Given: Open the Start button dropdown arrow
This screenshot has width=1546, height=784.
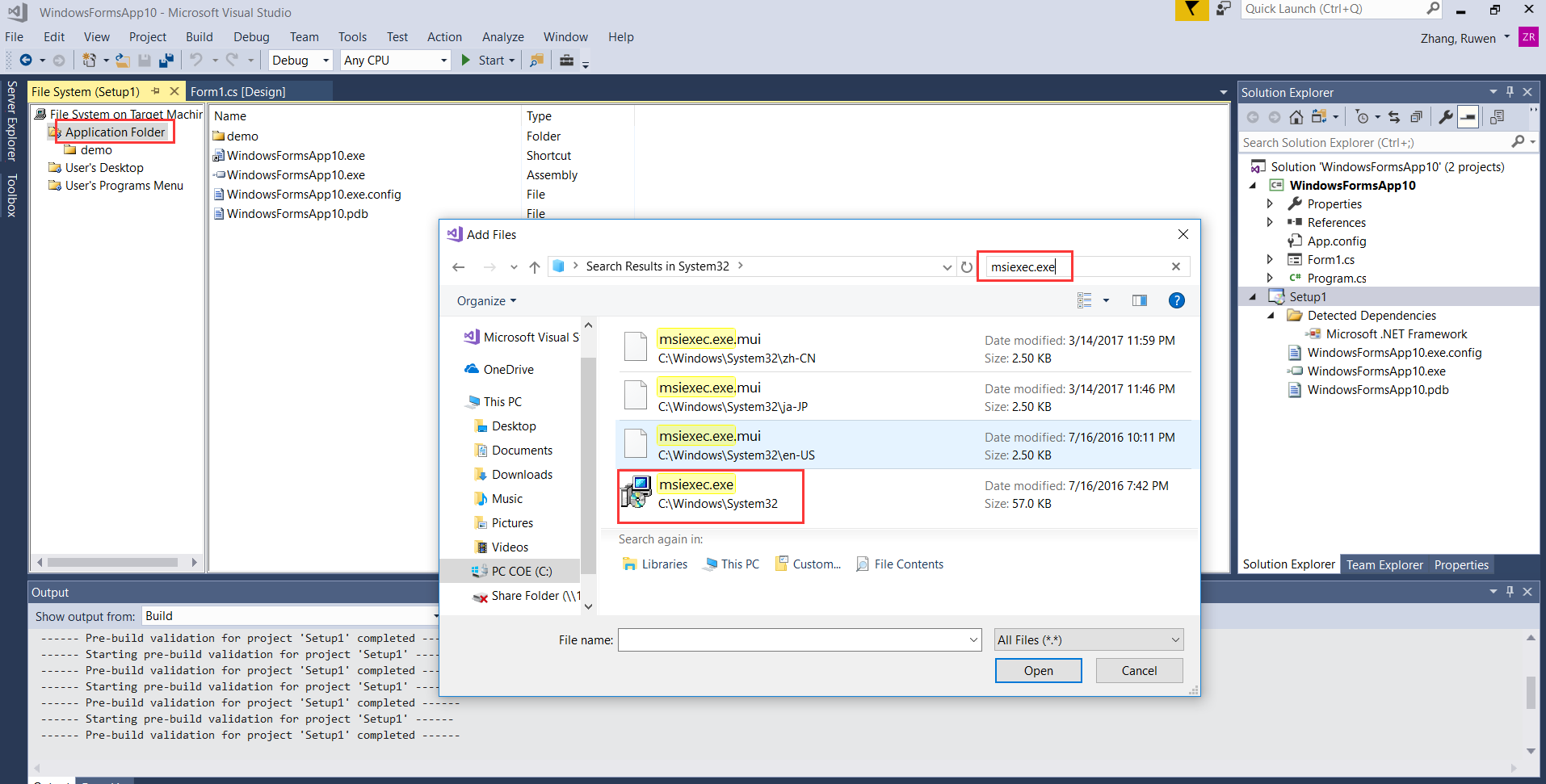Looking at the screenshot, I should click(512, 61).
